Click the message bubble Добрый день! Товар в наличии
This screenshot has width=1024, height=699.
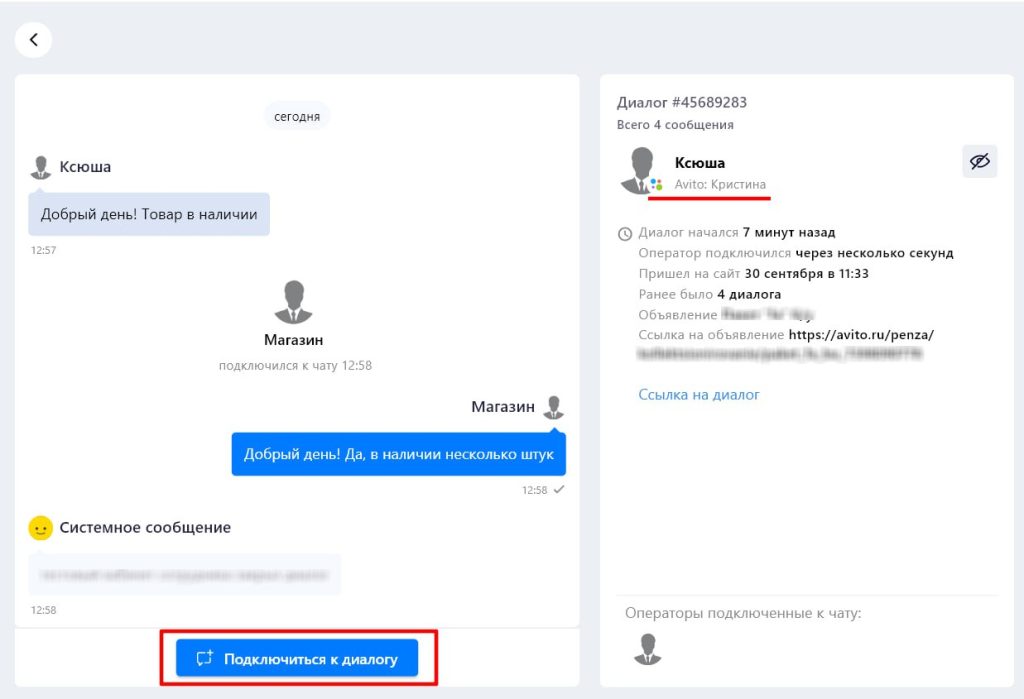pyautogui.click(x=148, y=213)
